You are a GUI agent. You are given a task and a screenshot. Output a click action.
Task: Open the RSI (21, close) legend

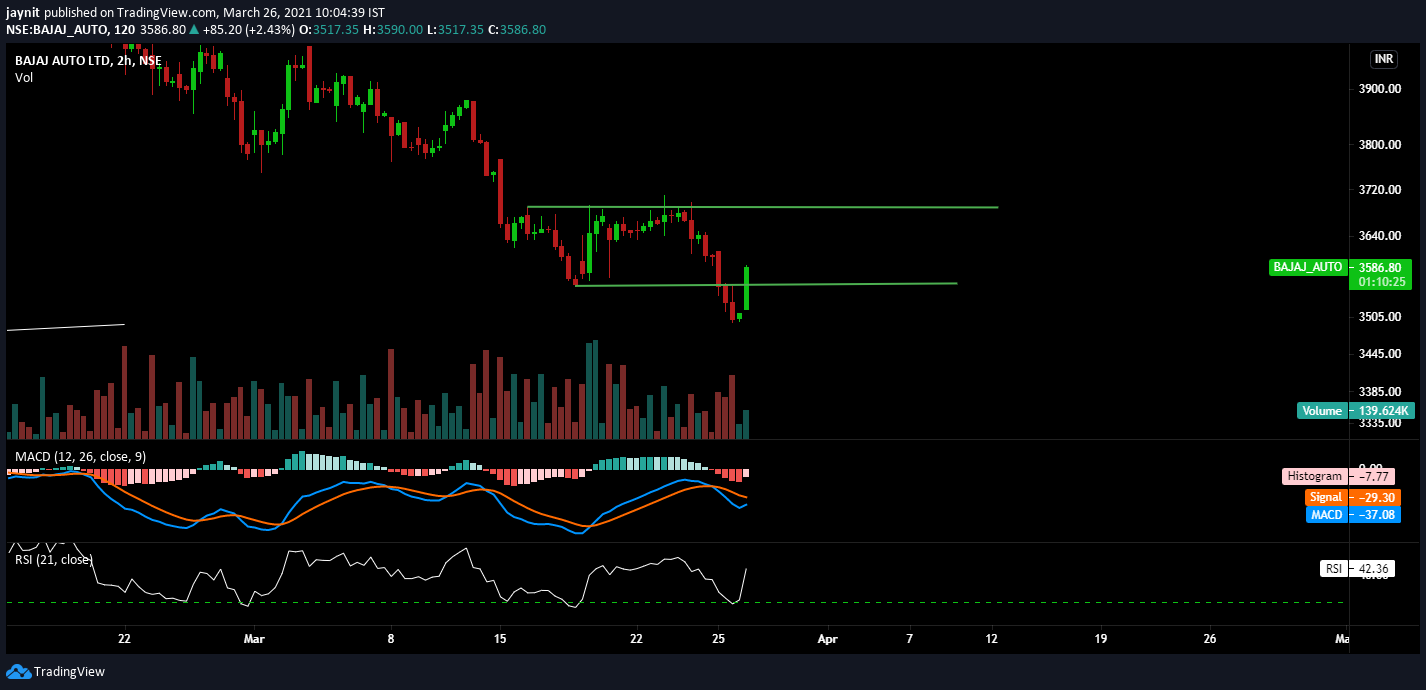pos(54,559)
